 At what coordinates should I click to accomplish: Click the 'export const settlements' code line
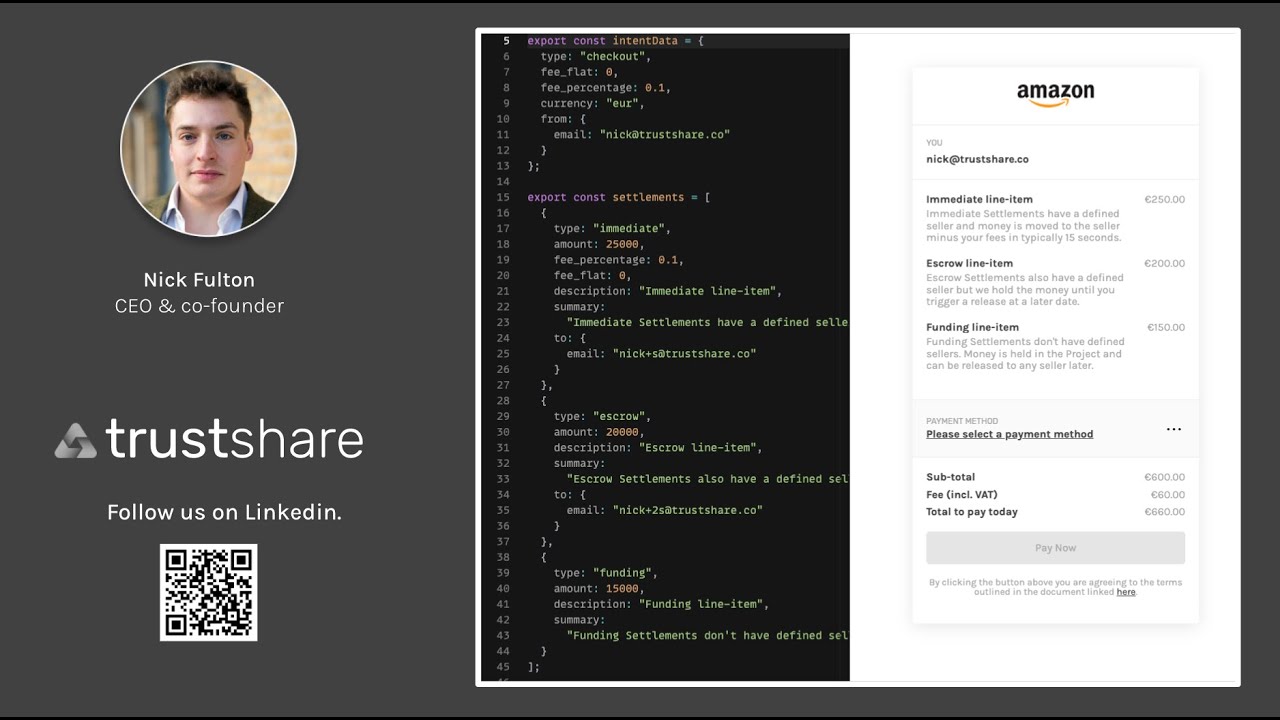pos(619,197)
